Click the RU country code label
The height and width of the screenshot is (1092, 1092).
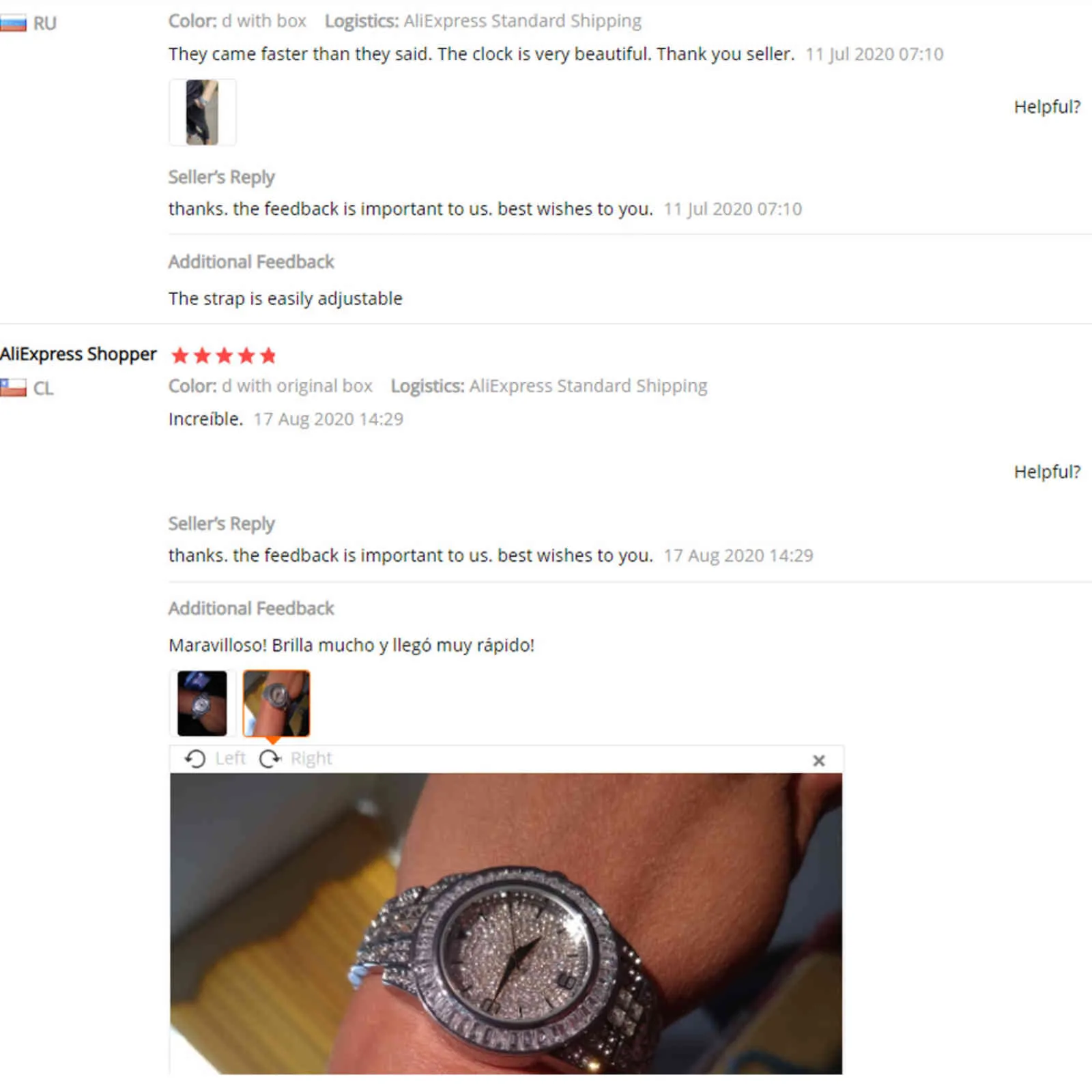[45, 24]
